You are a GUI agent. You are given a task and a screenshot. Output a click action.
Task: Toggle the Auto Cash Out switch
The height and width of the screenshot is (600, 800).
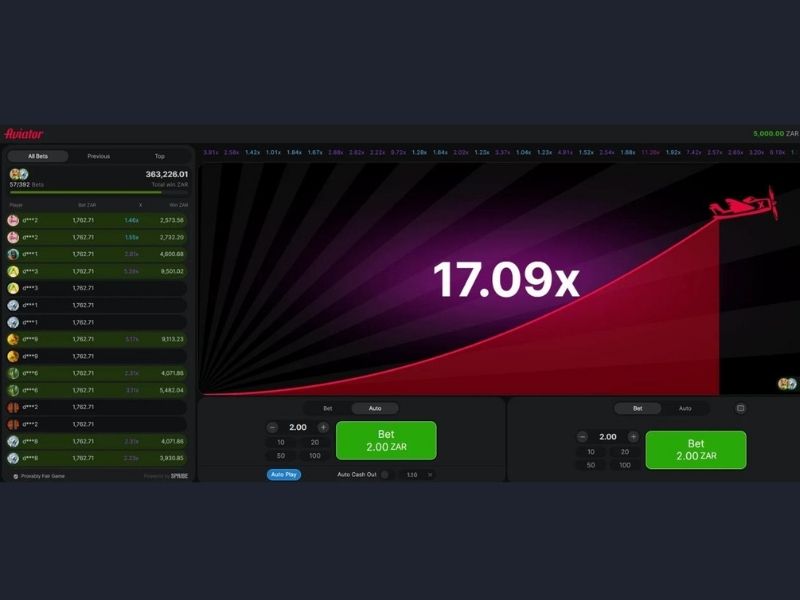point(385,474)
